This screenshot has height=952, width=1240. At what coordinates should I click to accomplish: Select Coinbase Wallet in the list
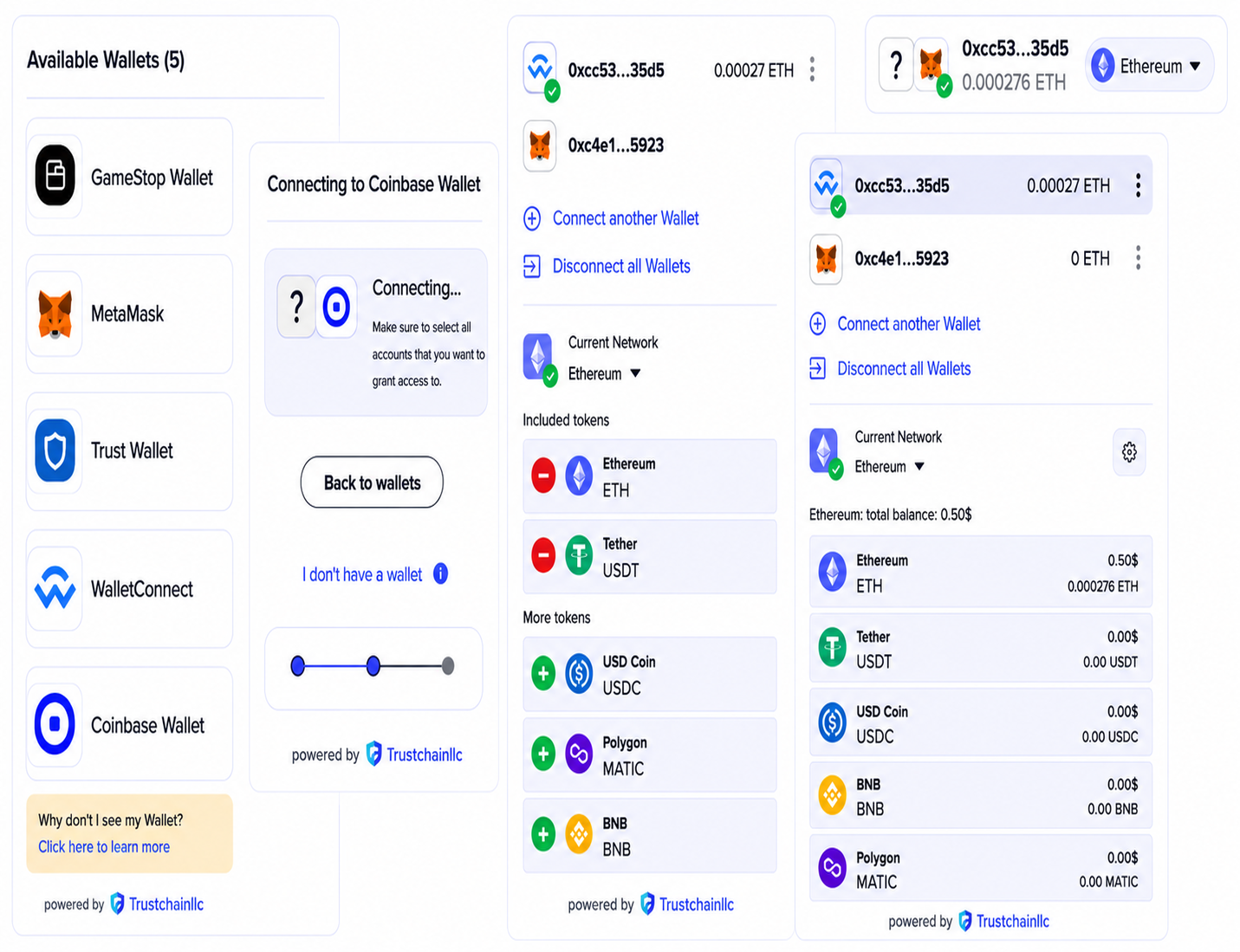pos(129,724)
